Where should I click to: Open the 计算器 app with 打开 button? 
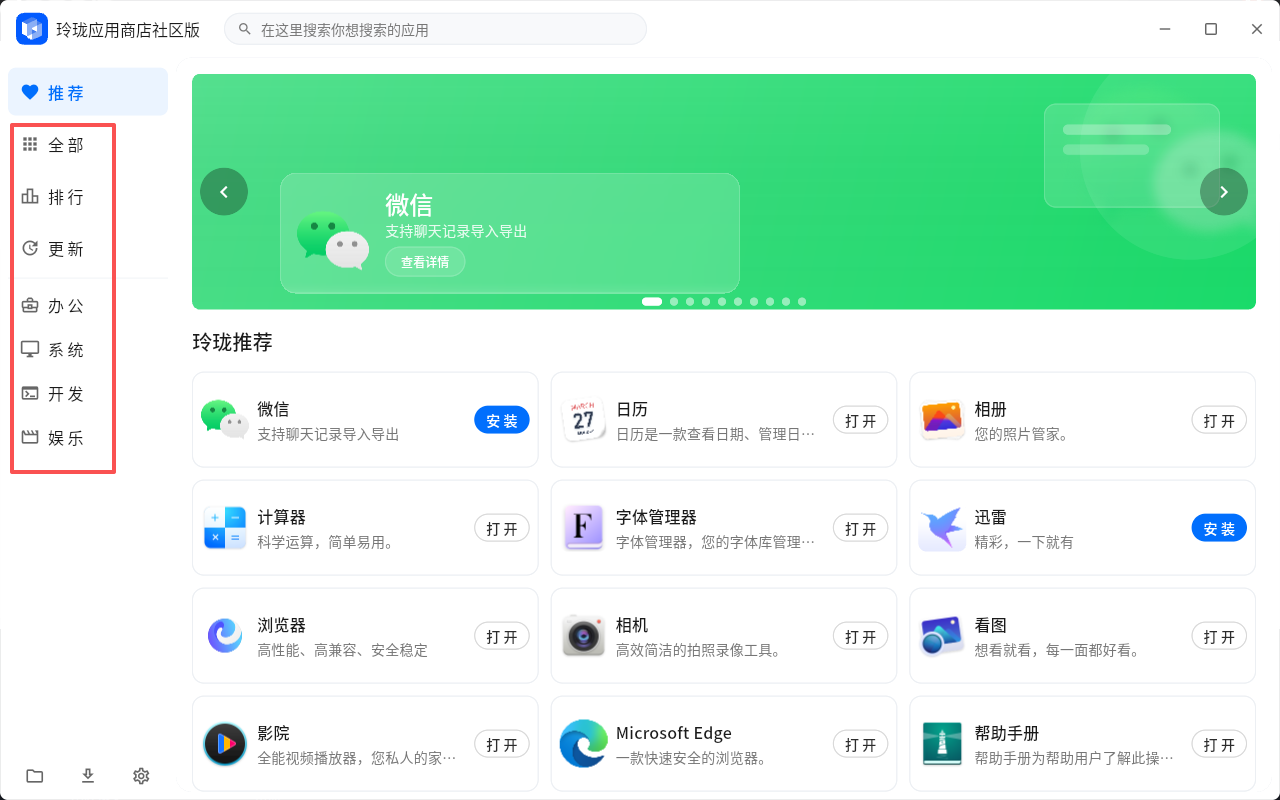(x=502, y=528)
